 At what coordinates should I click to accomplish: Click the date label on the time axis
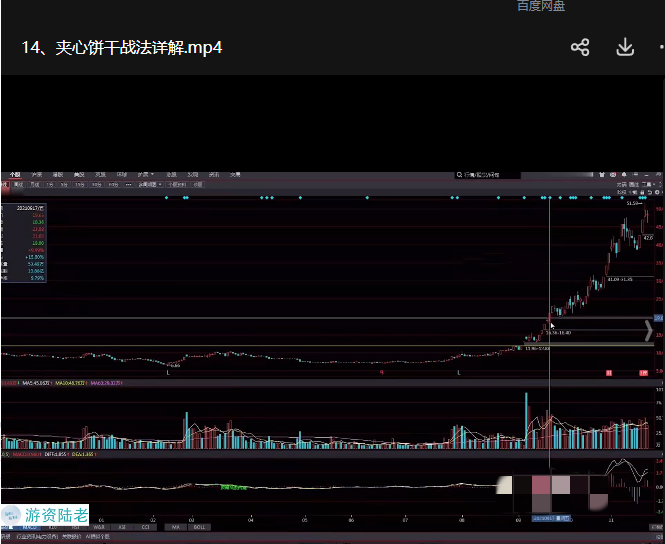(x=550, y=520)
